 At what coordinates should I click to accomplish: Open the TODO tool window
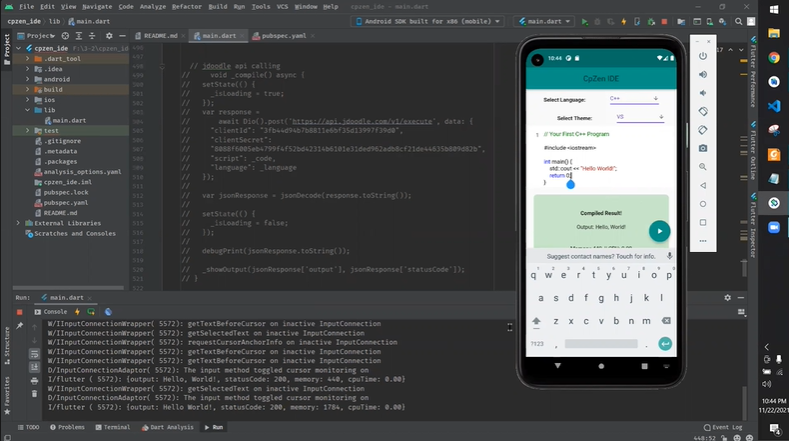click(x=29, y=427)
